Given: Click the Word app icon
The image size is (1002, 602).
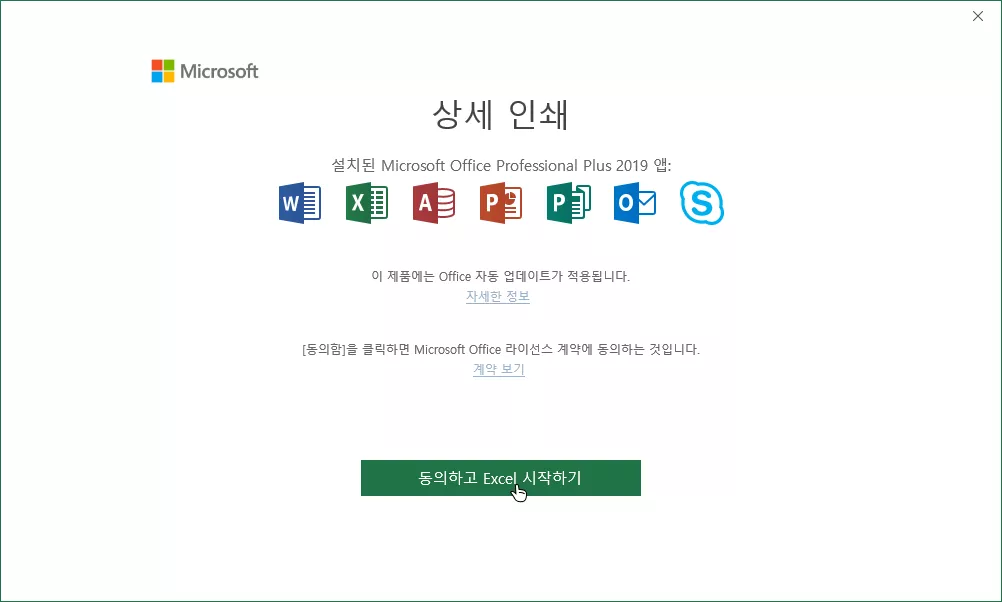Looking at the screenshot, I should [300, 203].
